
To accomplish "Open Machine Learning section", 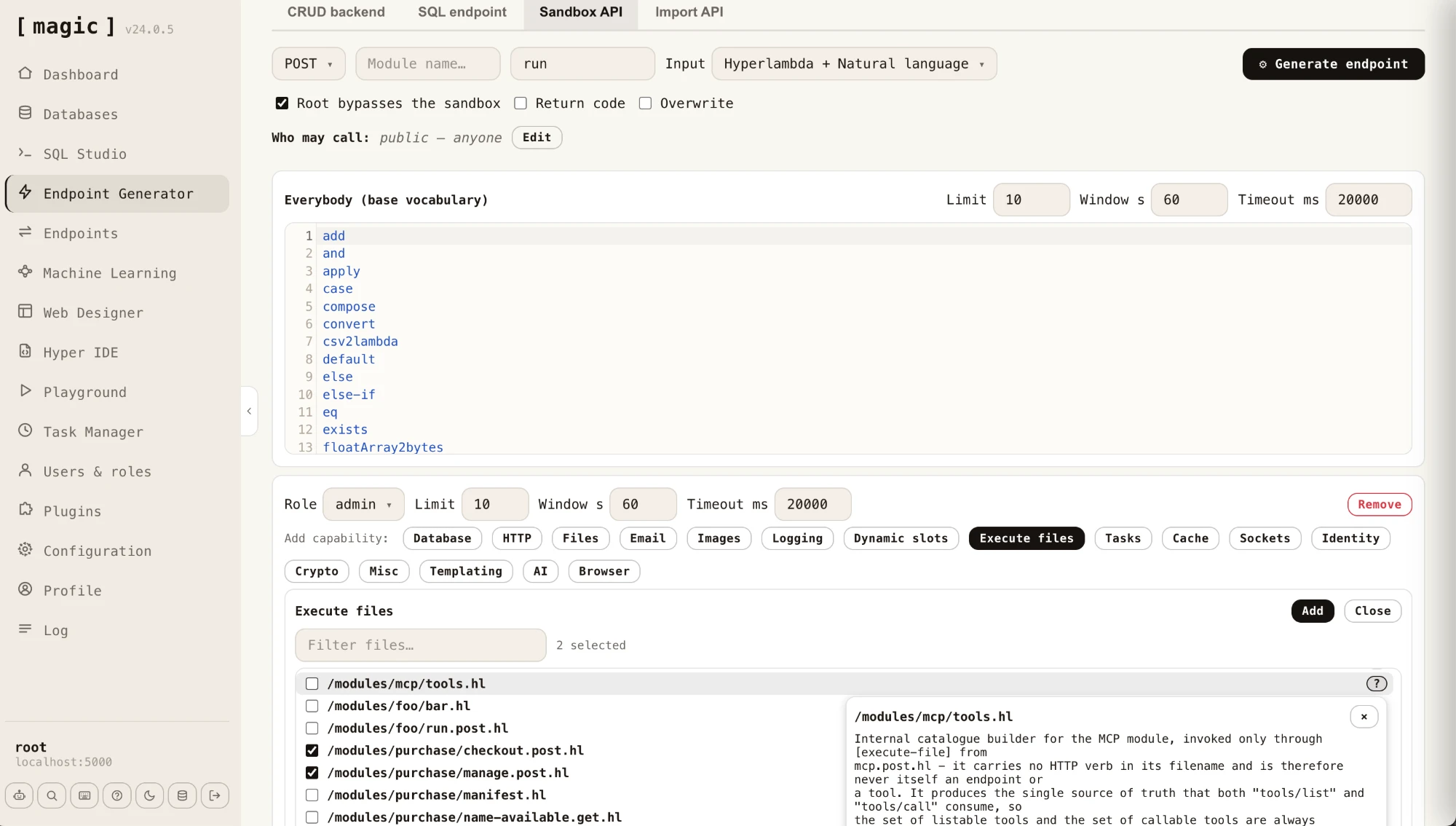I will (x=117, y=273).
